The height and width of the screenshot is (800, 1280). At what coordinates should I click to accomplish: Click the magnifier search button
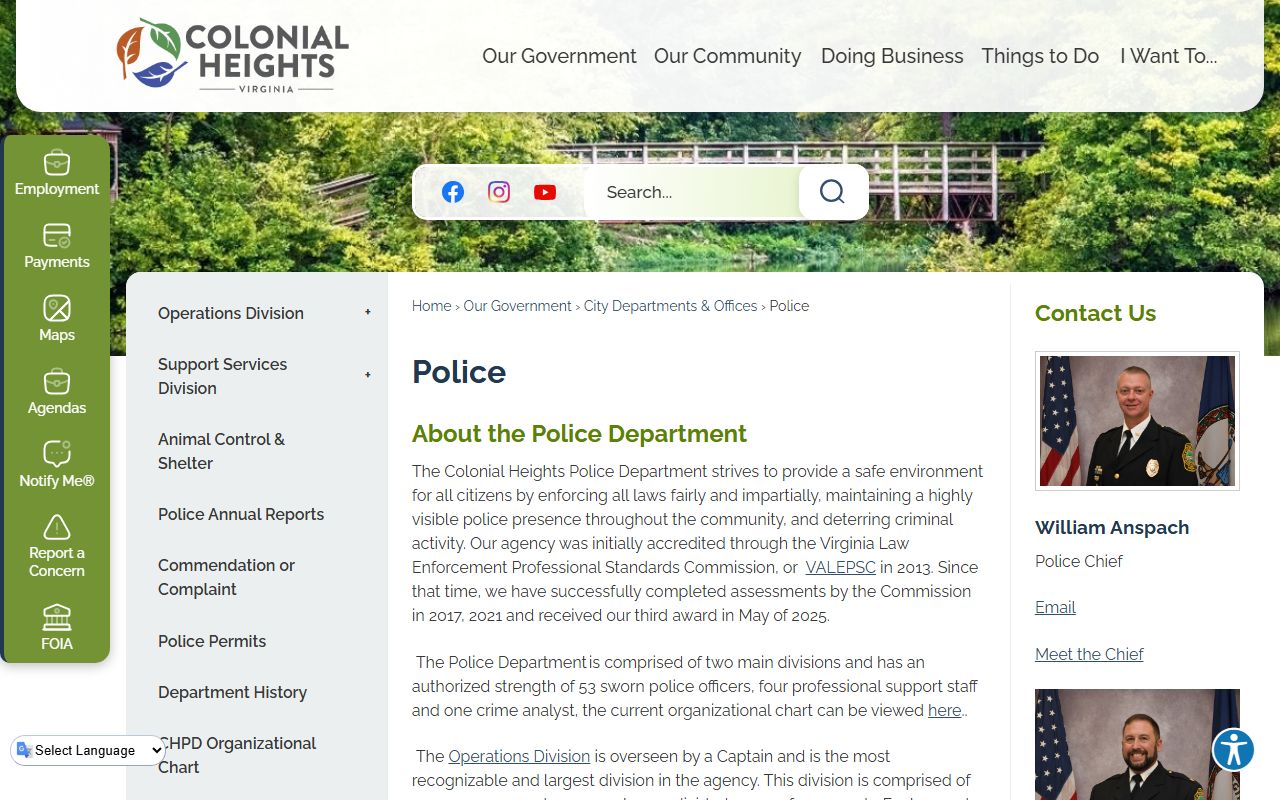[832, 192]
